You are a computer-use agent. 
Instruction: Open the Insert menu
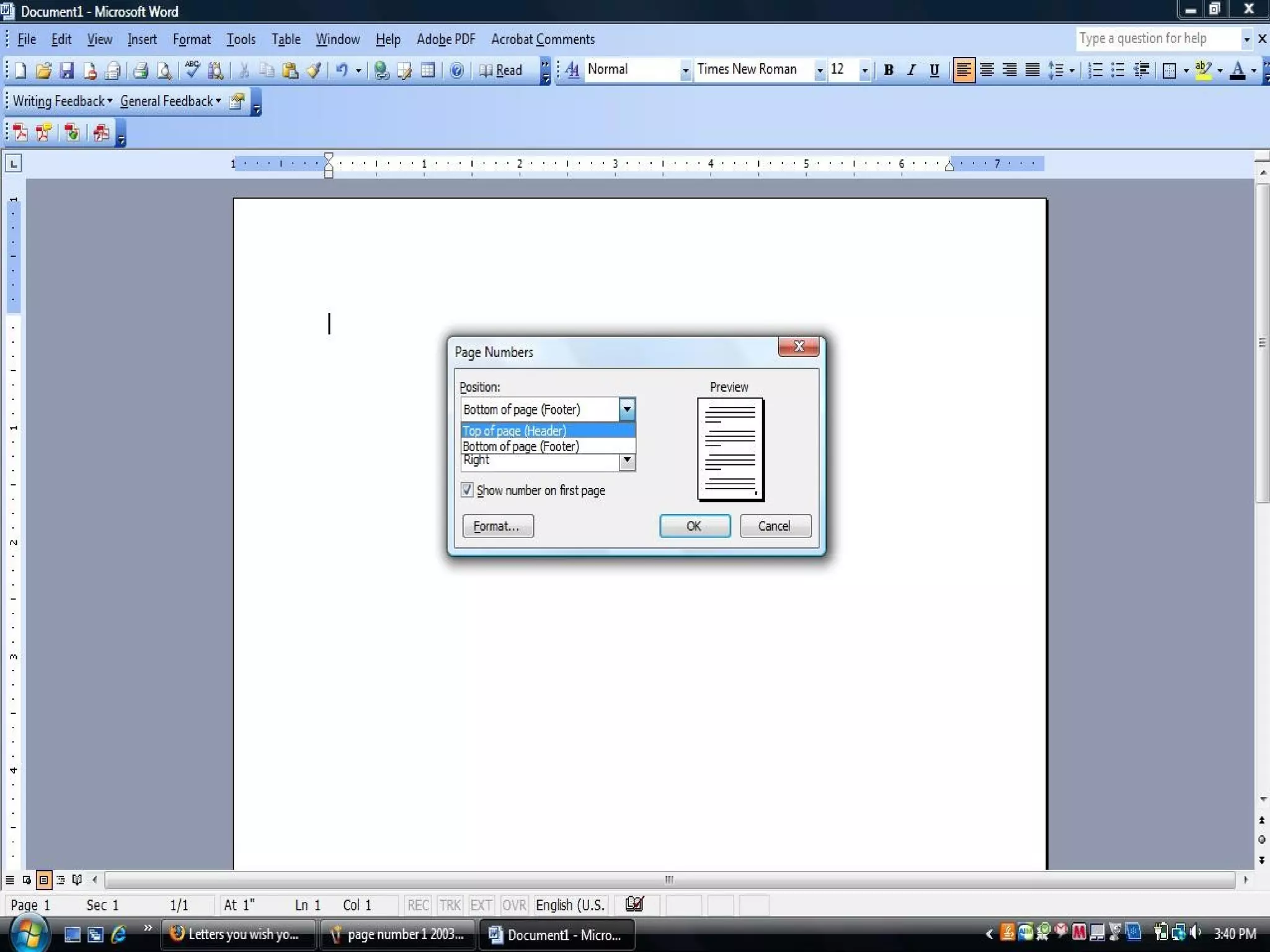pyautogui.click(x=142, y=39)
